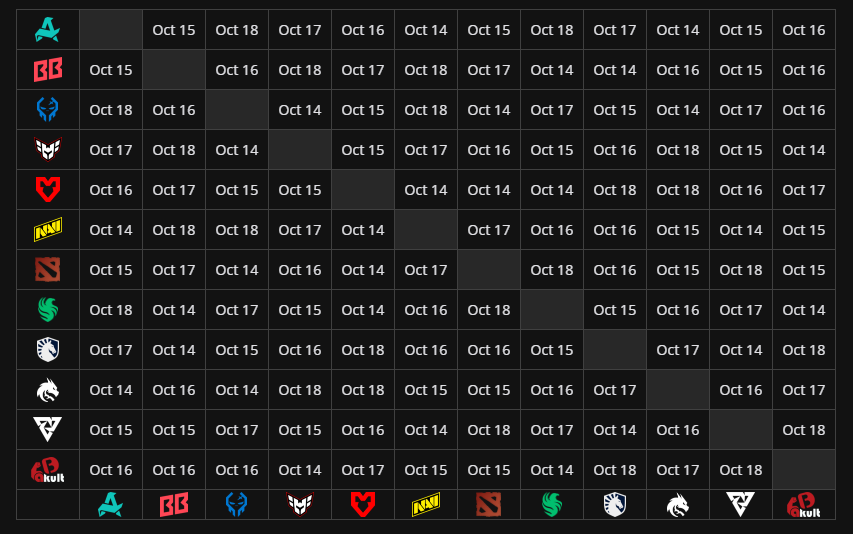Click the MOUZ red heart logo in the bottom row
This screenshot has width=853, height=534.
[x=363, y=505]
